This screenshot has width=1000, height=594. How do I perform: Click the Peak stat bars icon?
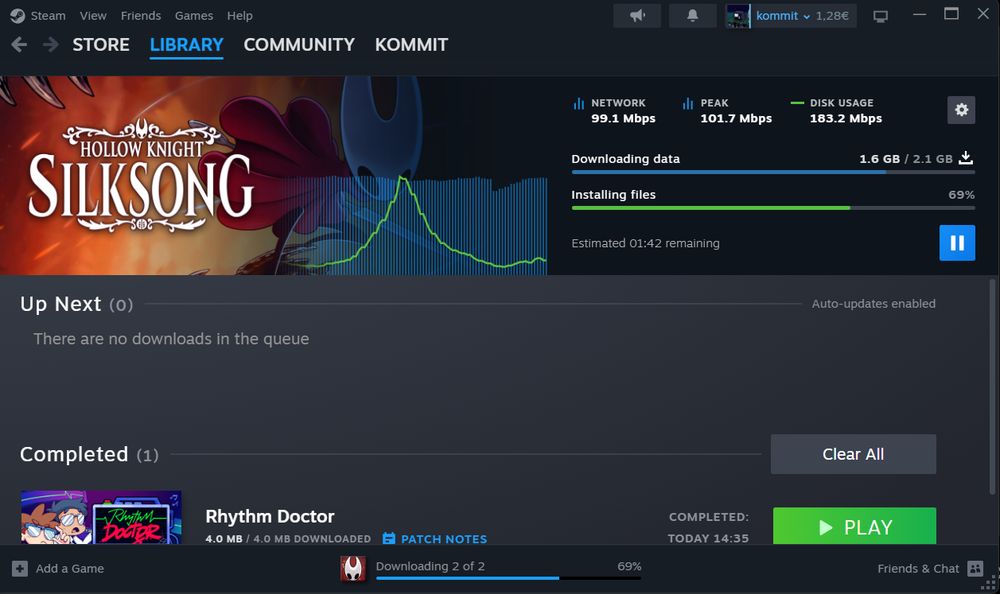pos(688,103)
